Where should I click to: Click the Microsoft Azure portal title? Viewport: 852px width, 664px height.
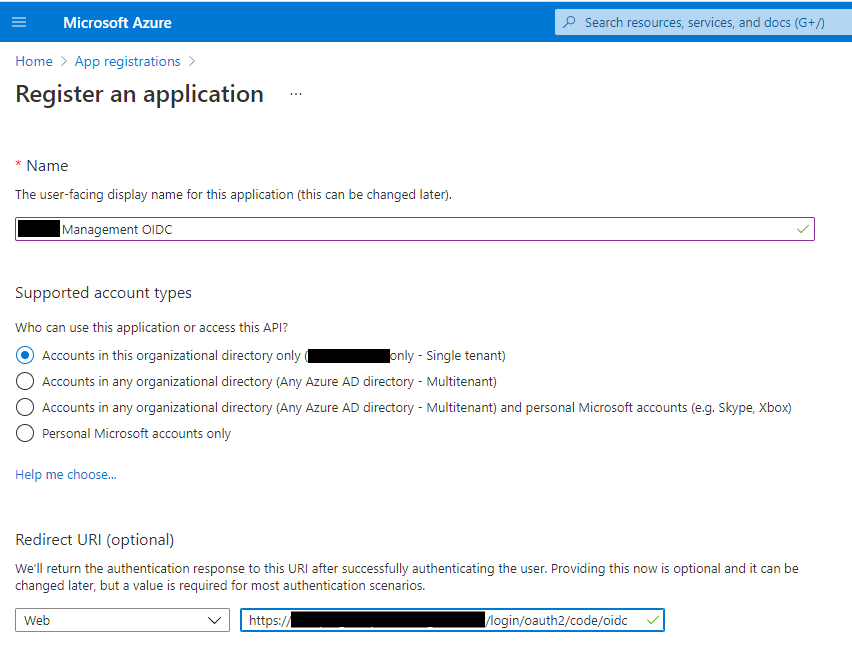(x=117, y=22)
